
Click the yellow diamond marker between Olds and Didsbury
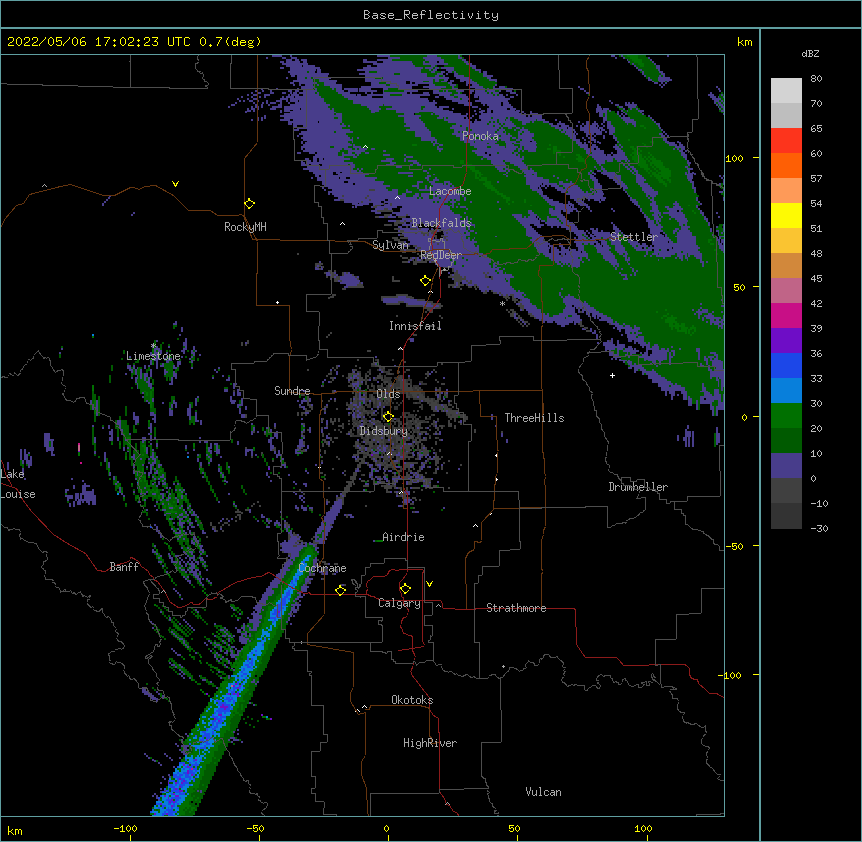tap(388, 417)
